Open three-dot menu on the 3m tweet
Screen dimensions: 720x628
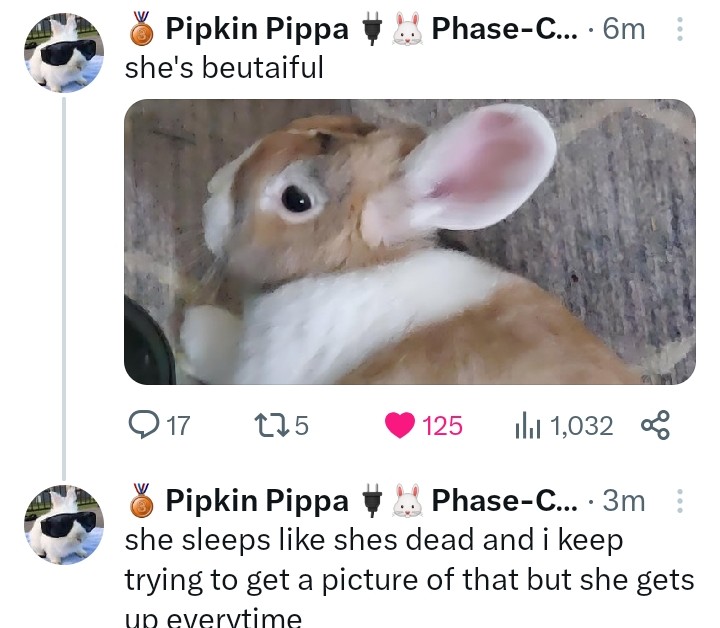click(x=680, y=501)
